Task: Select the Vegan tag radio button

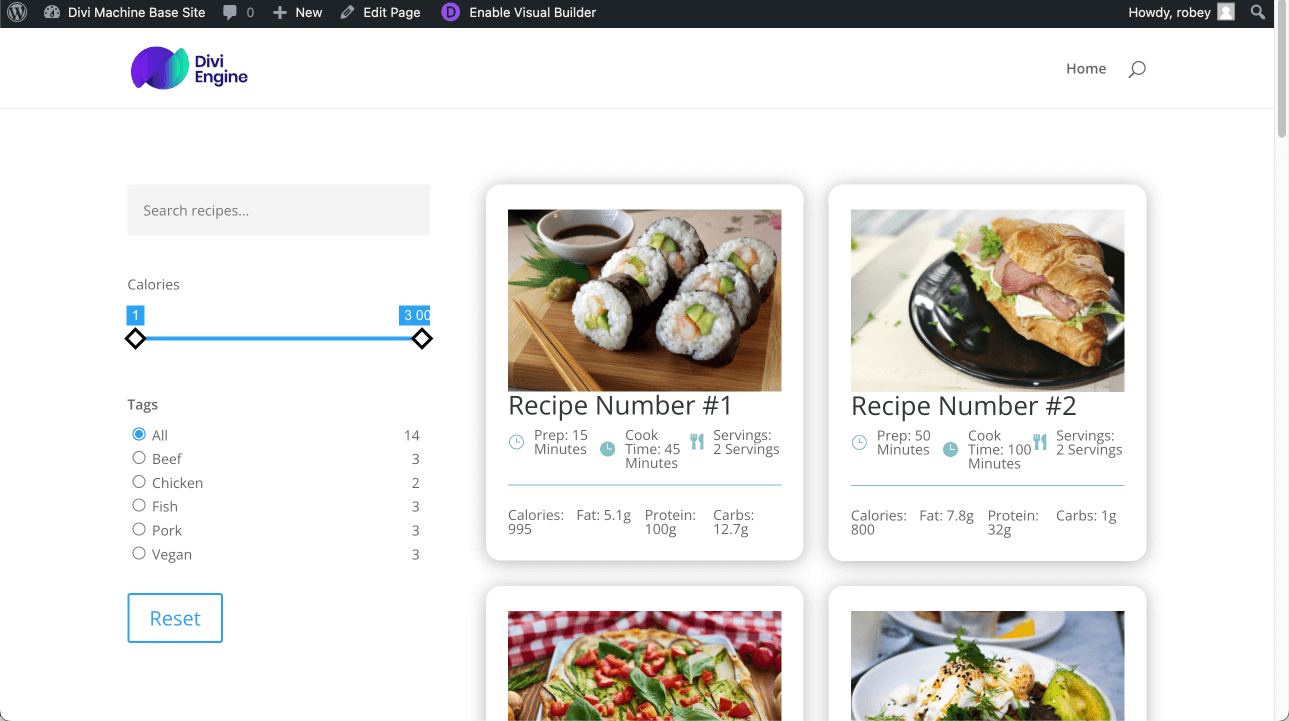Action: click(x=139, y=554)
